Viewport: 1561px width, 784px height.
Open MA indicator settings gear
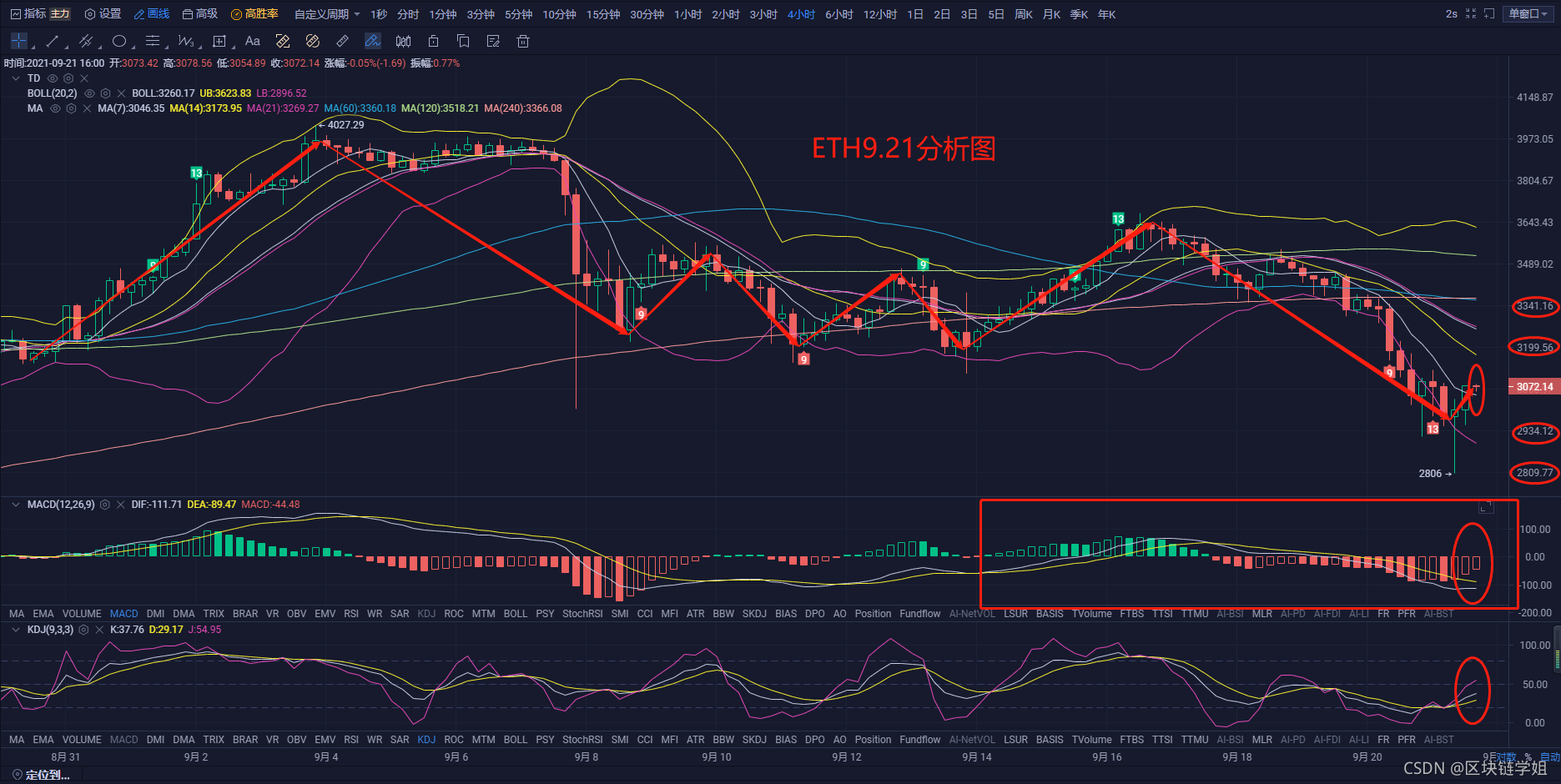coord(71,108)
